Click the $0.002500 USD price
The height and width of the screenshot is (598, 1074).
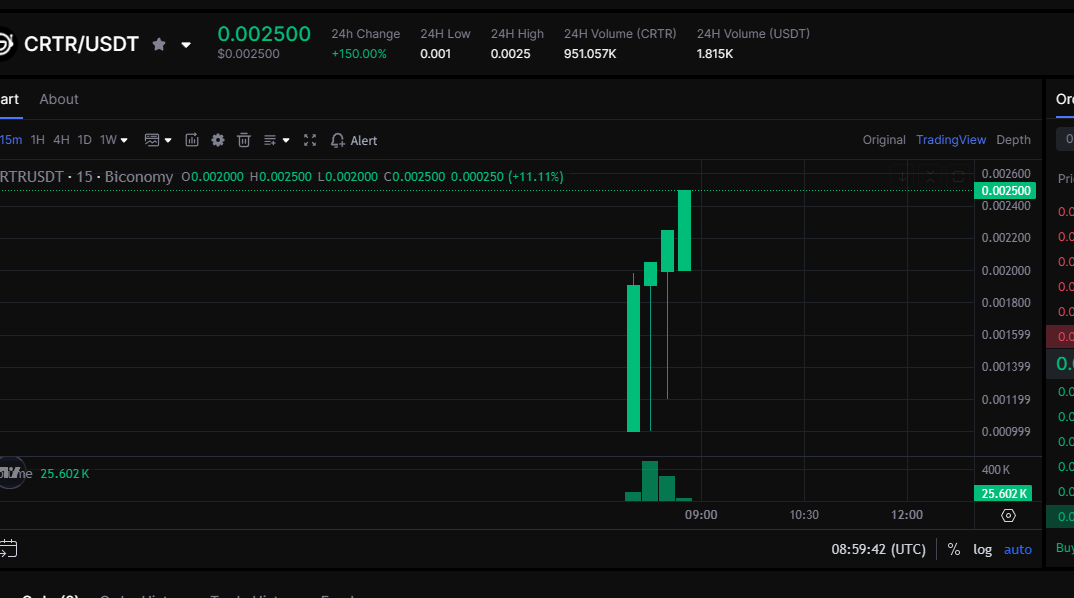(x=248, y=53)
